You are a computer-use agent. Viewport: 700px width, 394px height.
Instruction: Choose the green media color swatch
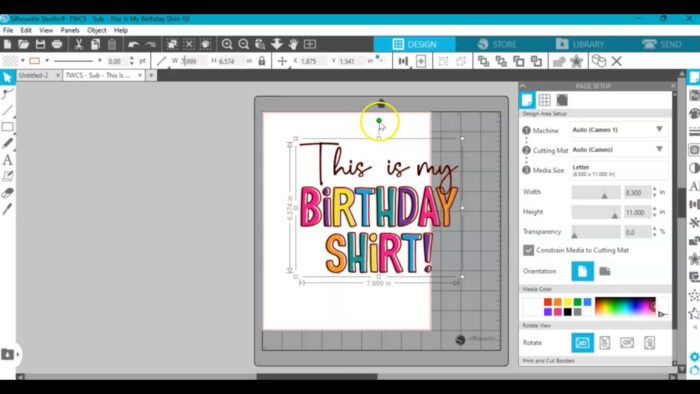pos(577,302)
